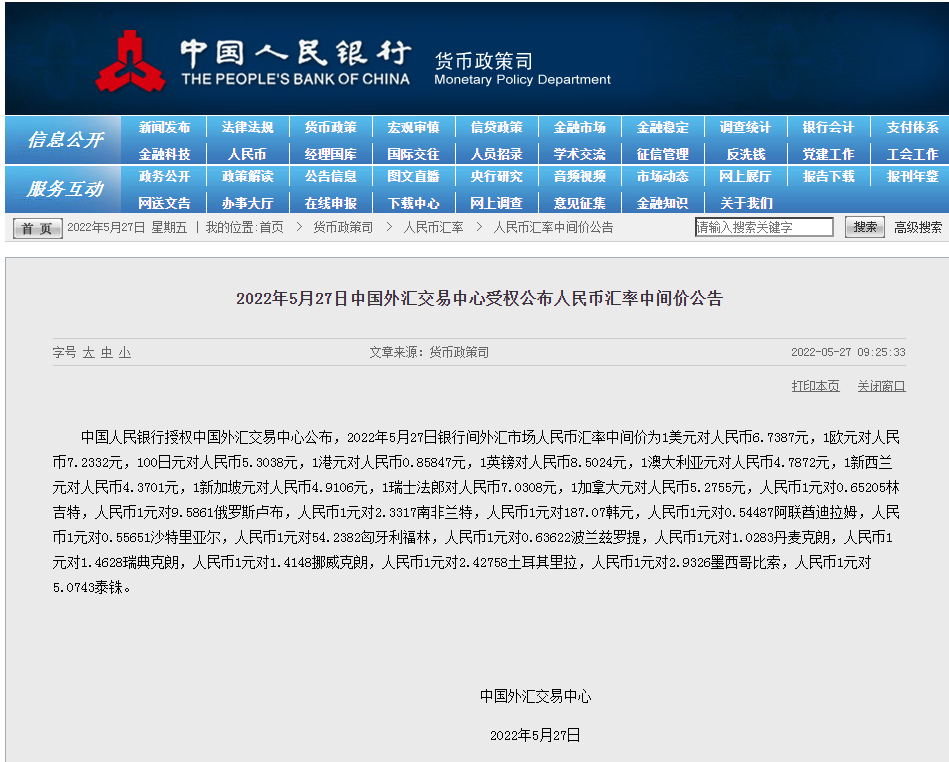Open 网上调查 menu item

pos(496,203)
